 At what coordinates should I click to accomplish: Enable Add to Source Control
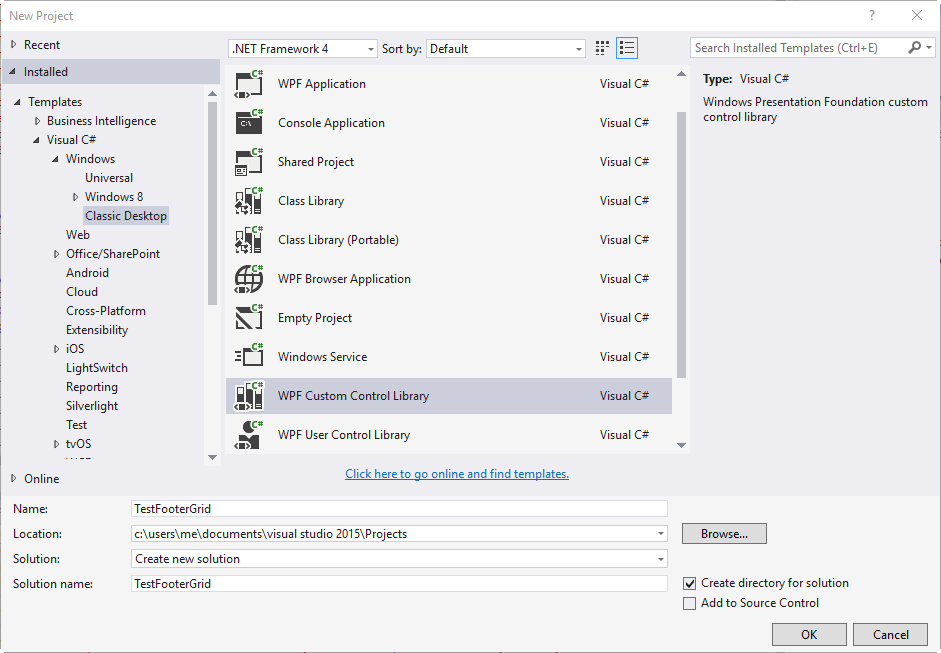pos(689,603)
